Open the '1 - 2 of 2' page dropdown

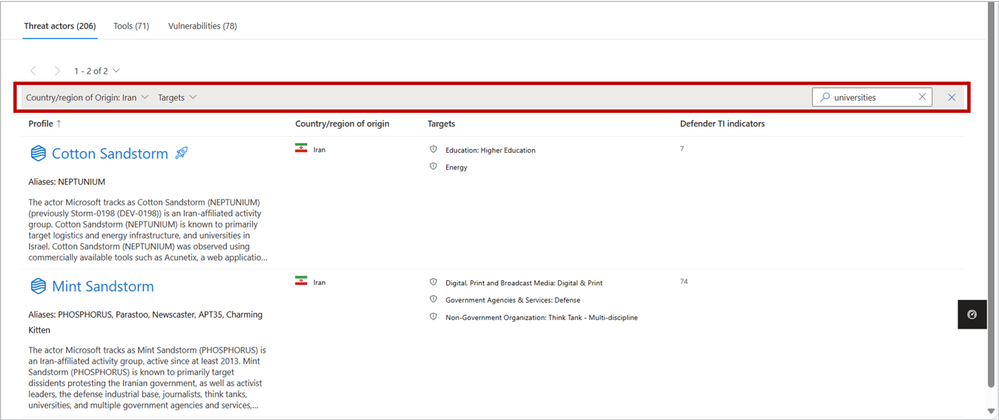[96, 71]
